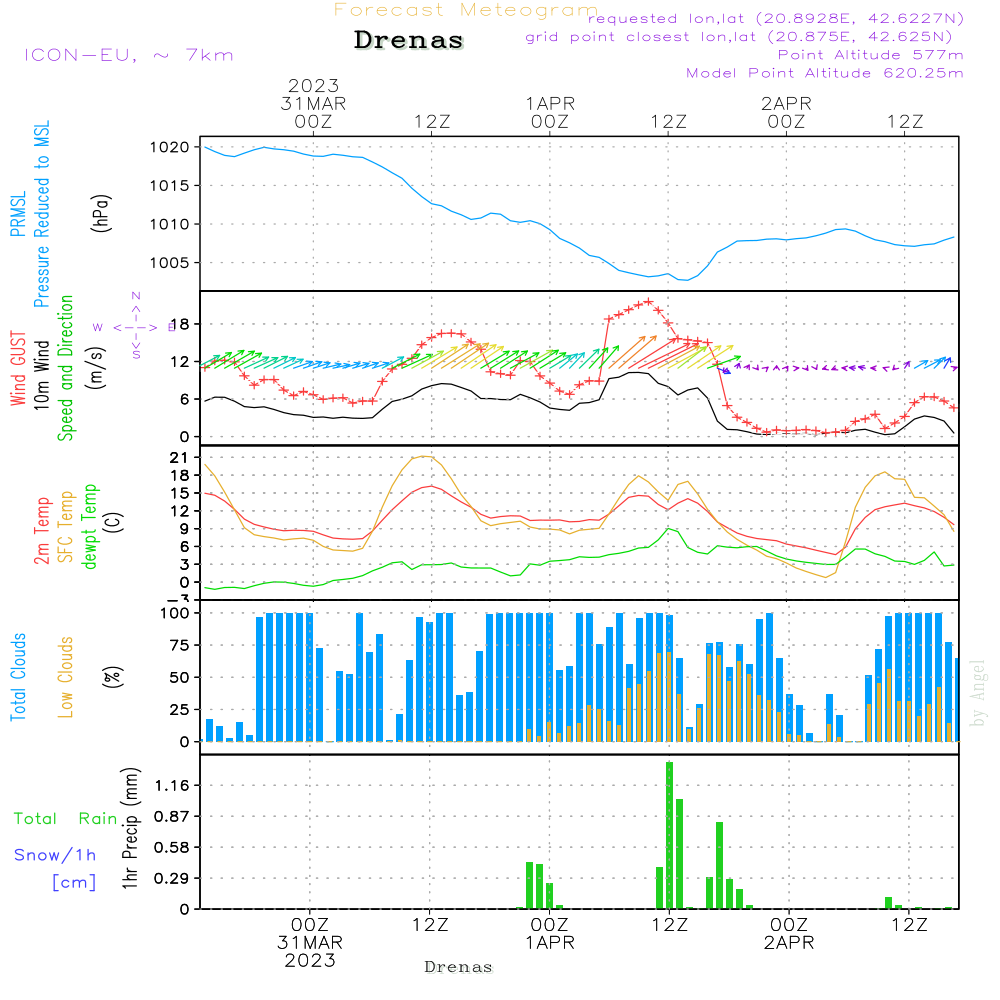Click 'Model Point Altitude 620.25m' text
1000x1000 pixels.
tap(825, 73)
